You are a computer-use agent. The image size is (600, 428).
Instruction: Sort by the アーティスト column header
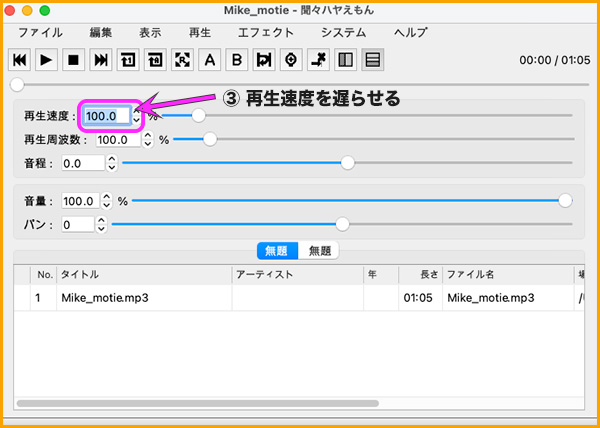pos(298,274)
